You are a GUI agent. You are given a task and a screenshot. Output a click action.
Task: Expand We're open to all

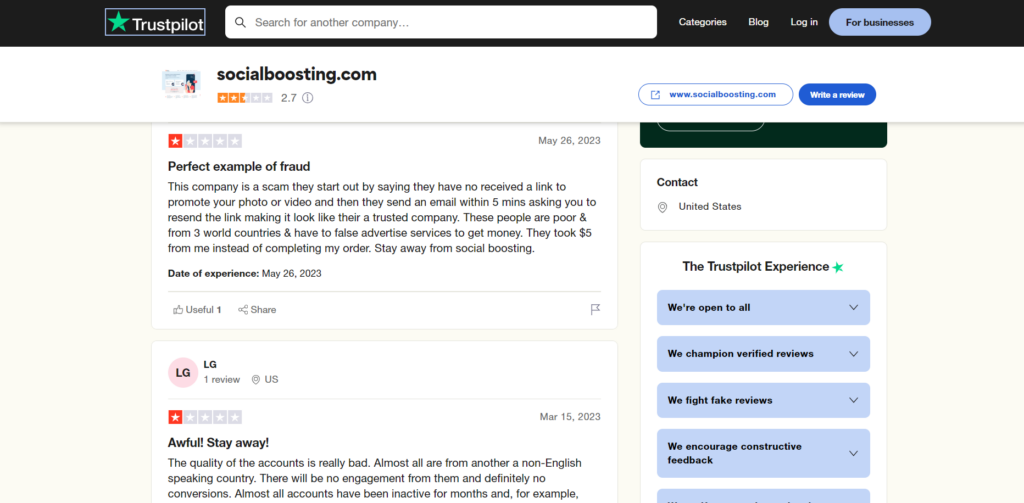tap(763, 308)
